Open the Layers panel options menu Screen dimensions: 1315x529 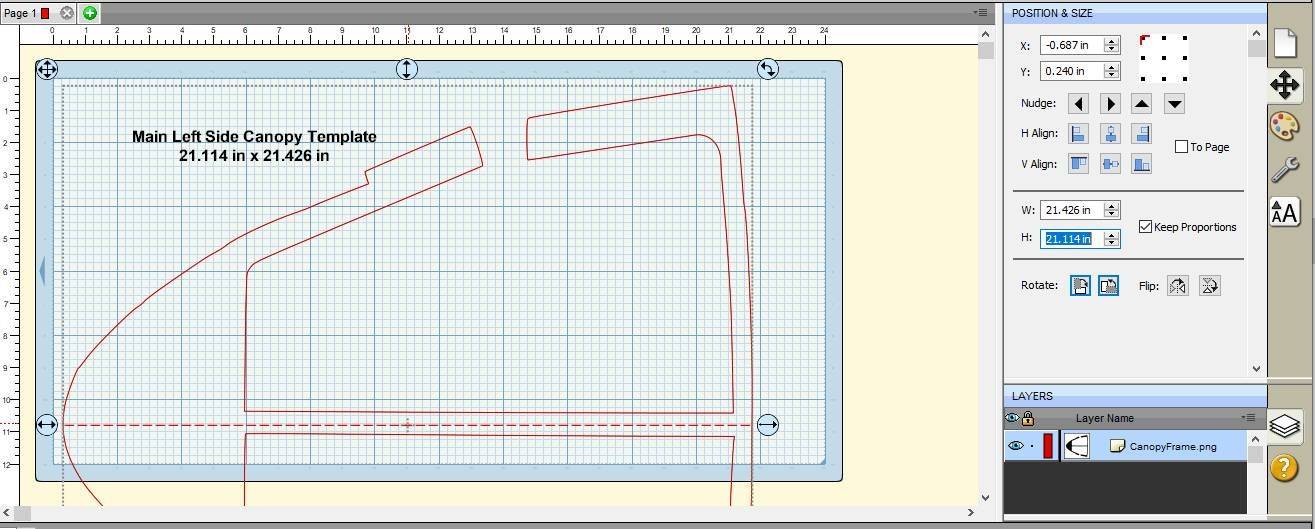(x=1248, y=418)
